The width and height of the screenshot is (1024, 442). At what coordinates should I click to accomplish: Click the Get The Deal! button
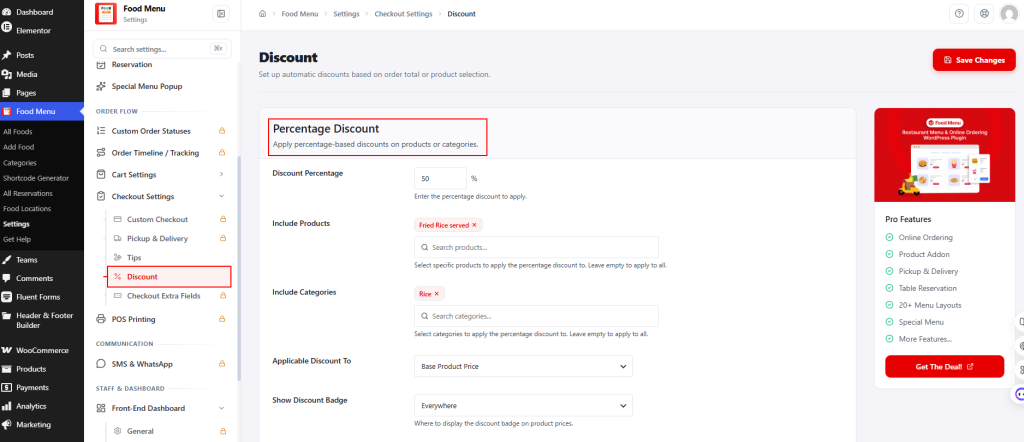[x=944, y=367]
